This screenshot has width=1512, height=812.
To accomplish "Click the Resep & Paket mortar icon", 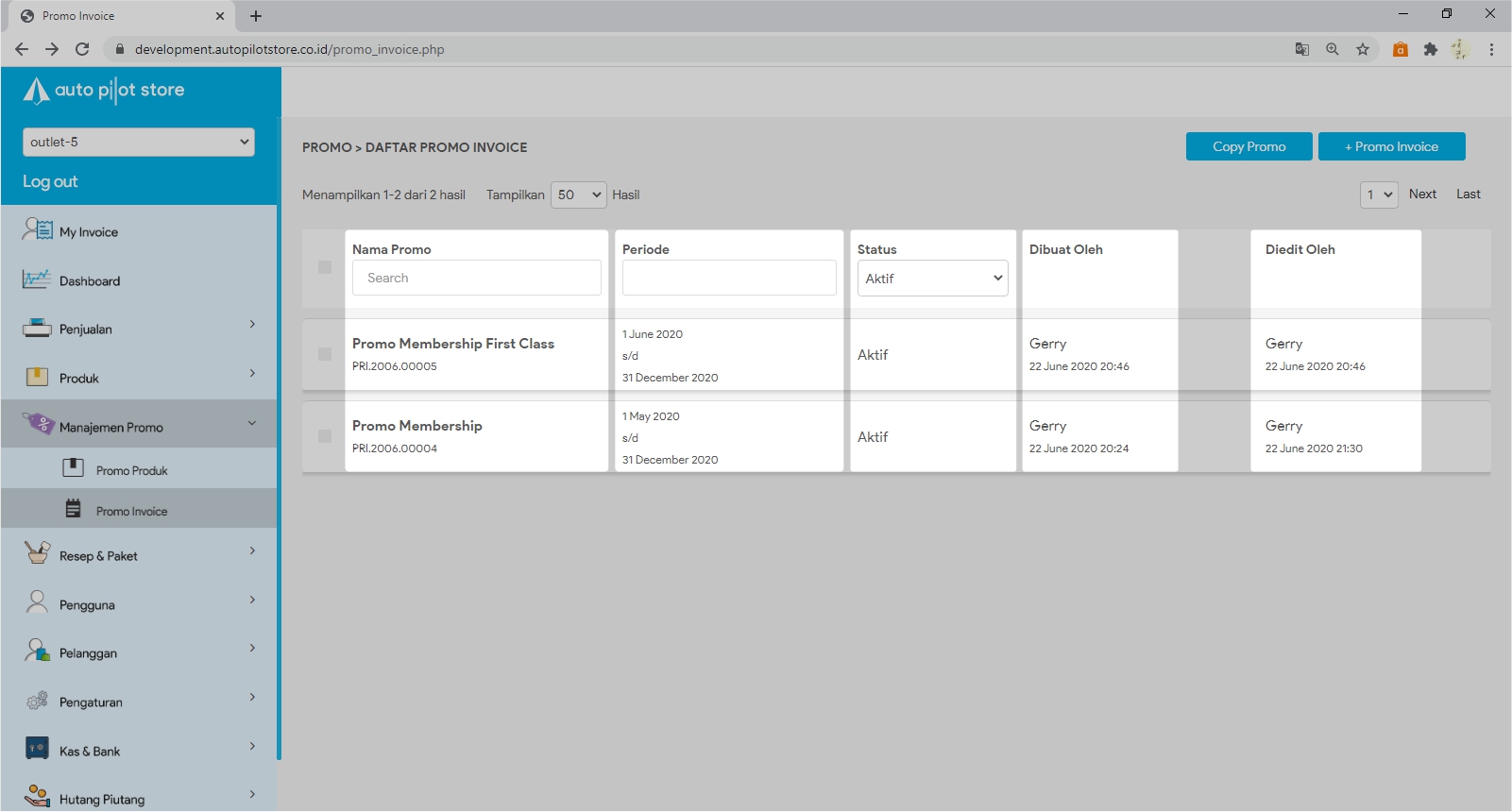I will click(x=37, y=553).
